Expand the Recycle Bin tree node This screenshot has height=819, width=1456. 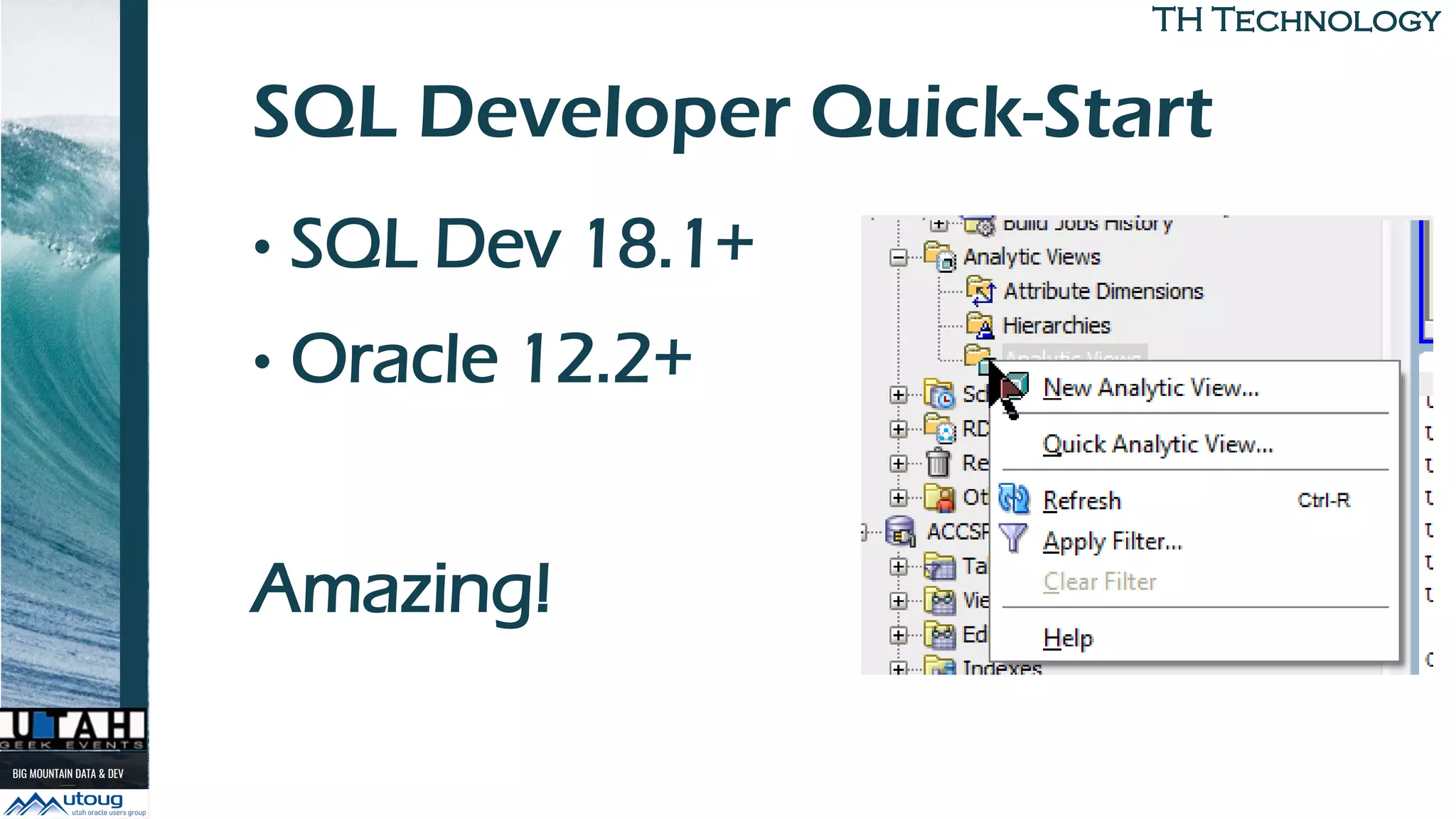coord(899,464)
